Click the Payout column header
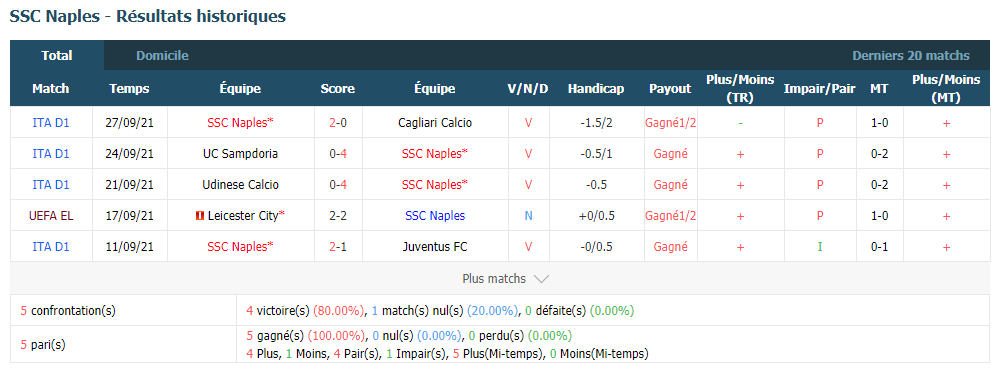Image resolution: width=998 pixels, height=373 pixels. pos(670,88)
